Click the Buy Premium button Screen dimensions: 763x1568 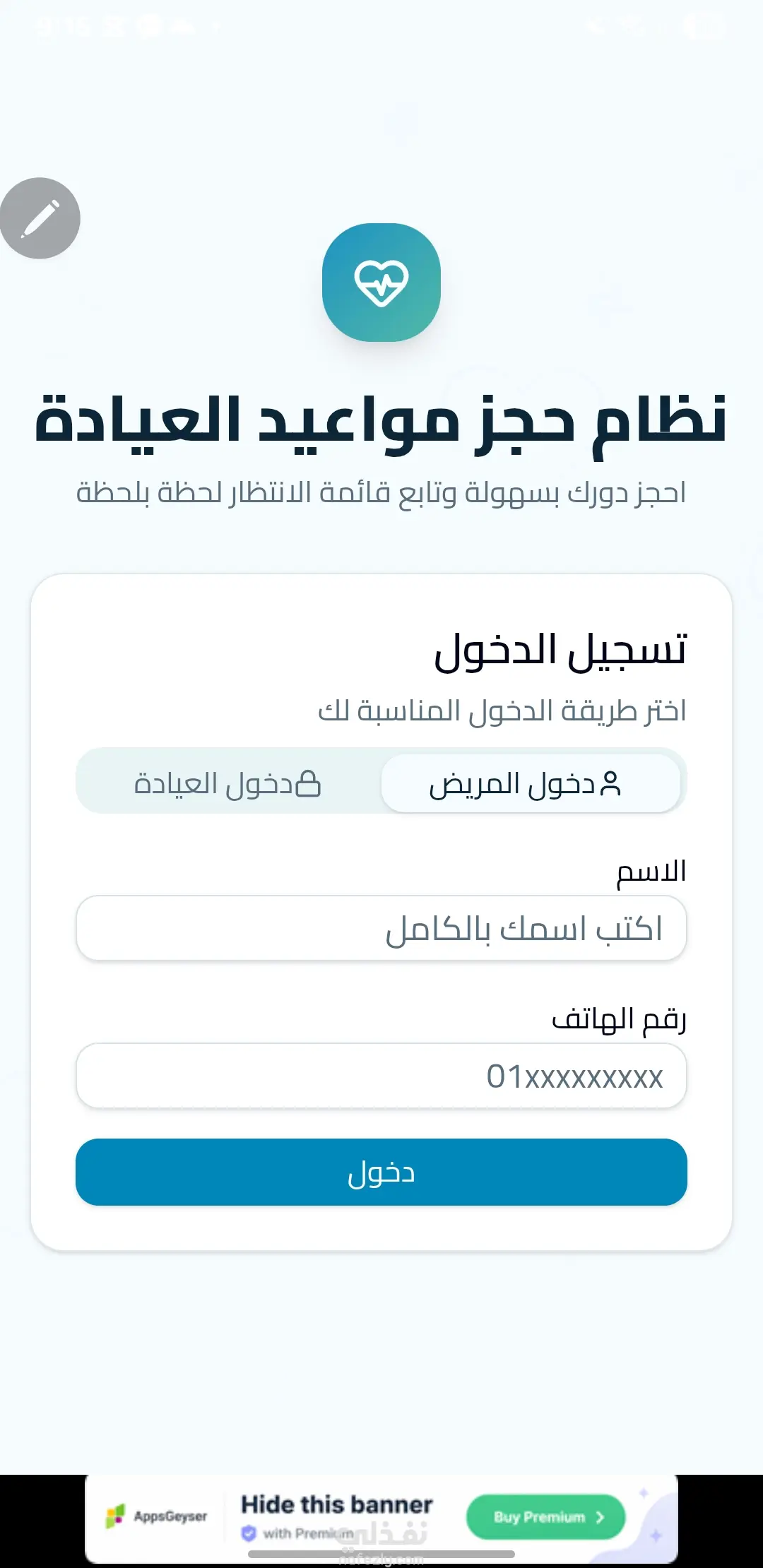tap(546, 1517)
